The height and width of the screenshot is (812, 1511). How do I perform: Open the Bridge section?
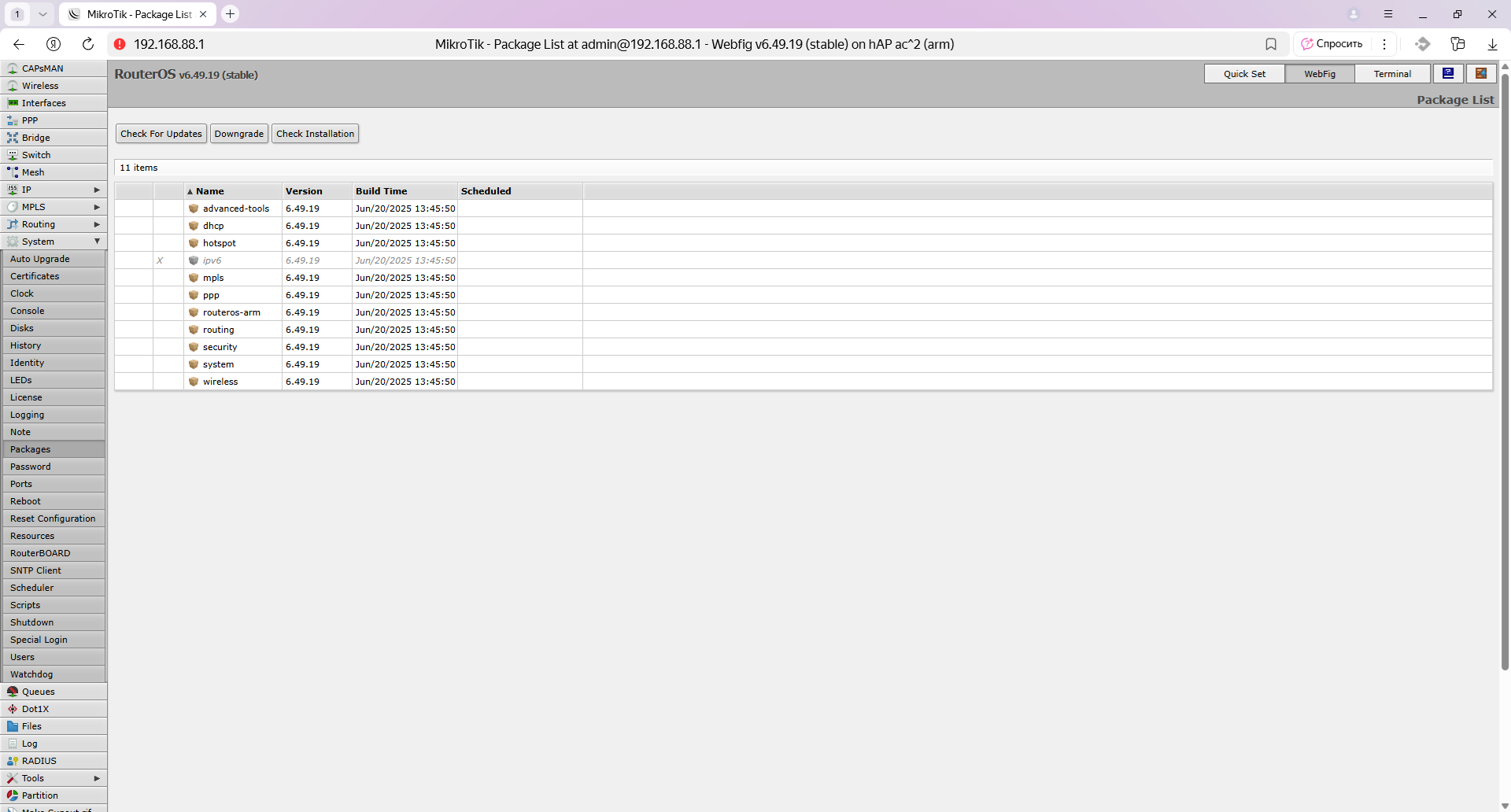pos(54,138)
